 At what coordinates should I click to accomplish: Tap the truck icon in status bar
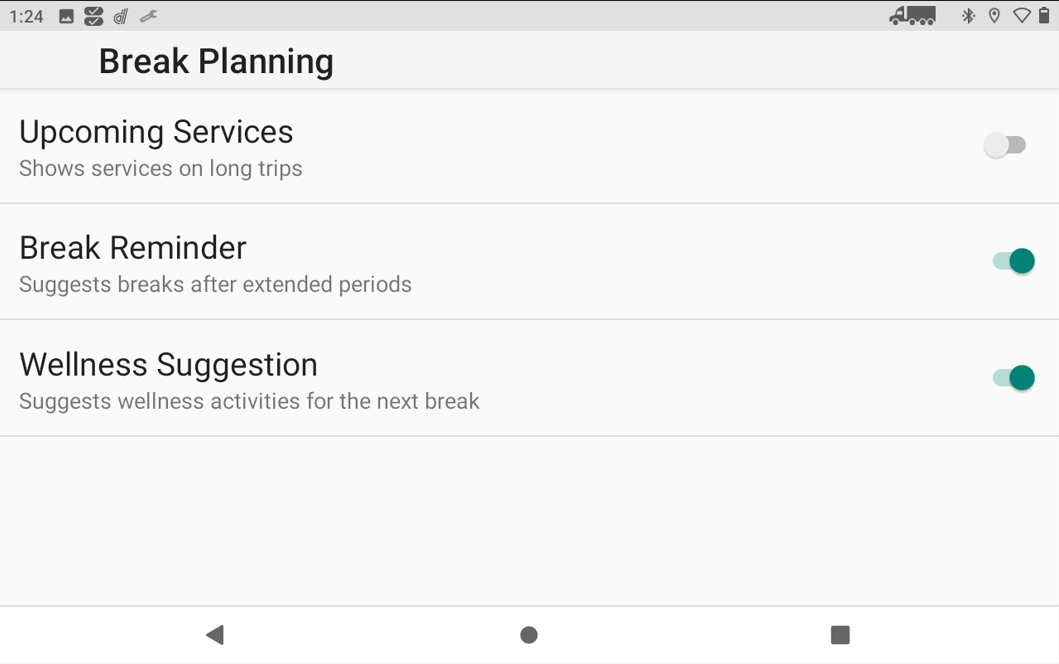pos(913,16)
